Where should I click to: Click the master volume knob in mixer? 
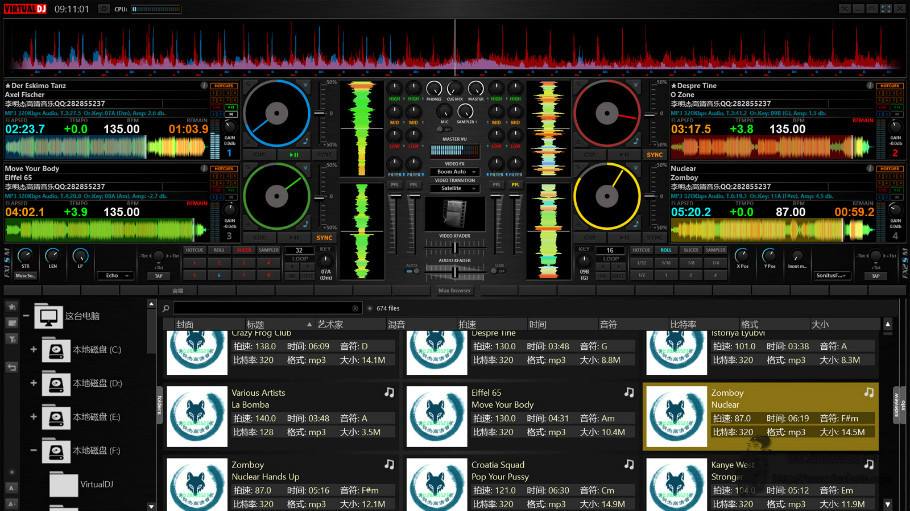[x=476, y=89]
